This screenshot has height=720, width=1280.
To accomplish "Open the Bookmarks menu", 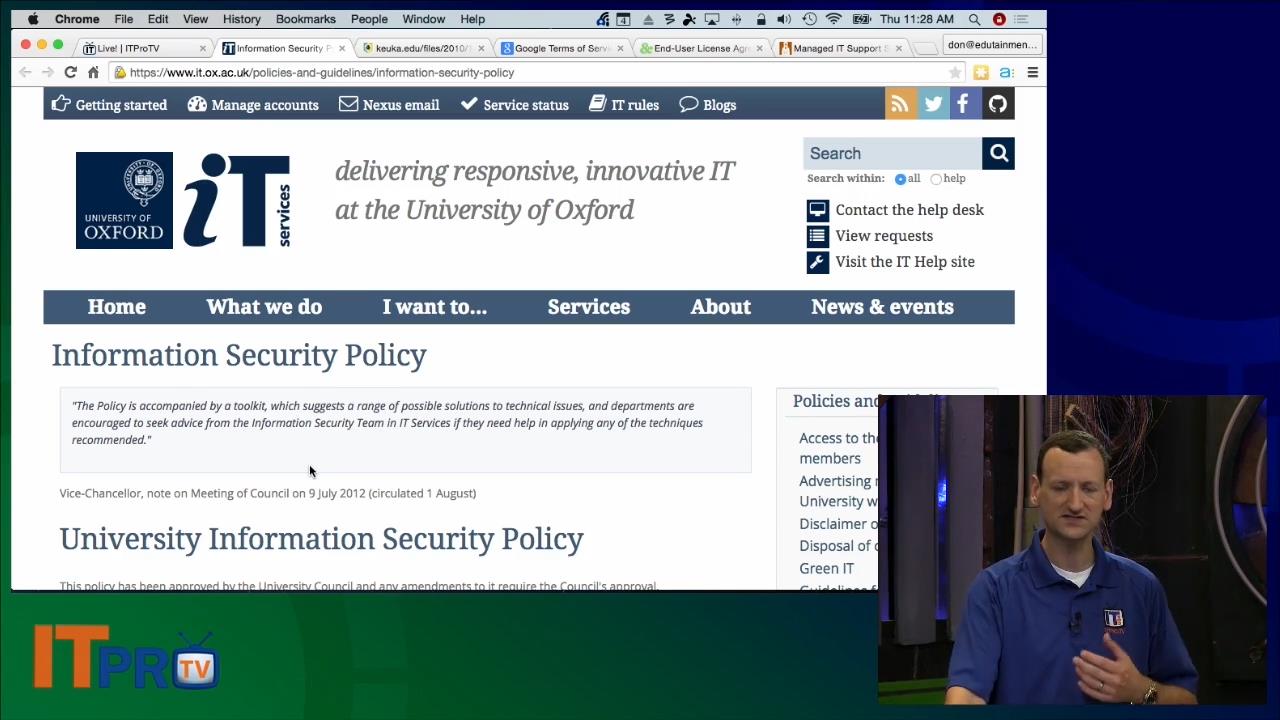I will coord(306,19).
